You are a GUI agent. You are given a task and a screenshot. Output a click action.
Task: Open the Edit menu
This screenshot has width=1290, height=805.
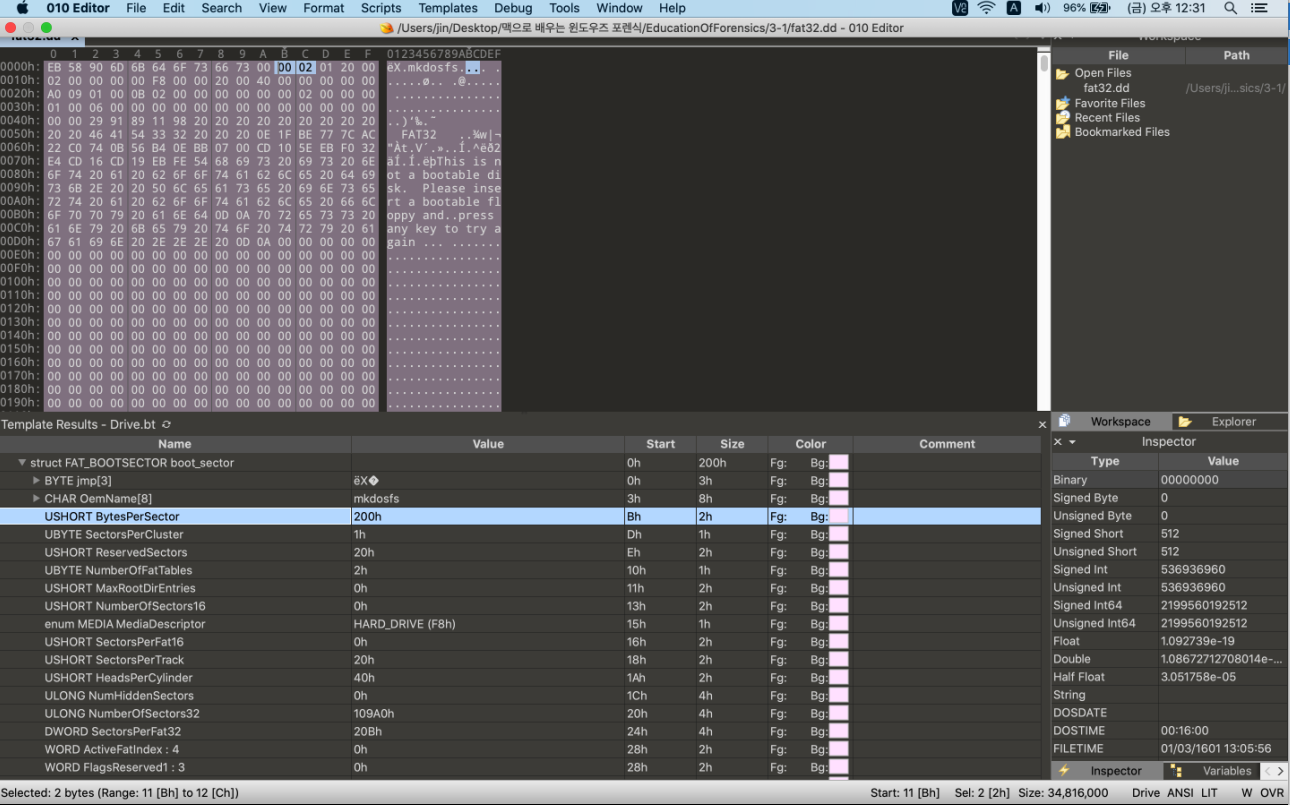click(174, 8)
